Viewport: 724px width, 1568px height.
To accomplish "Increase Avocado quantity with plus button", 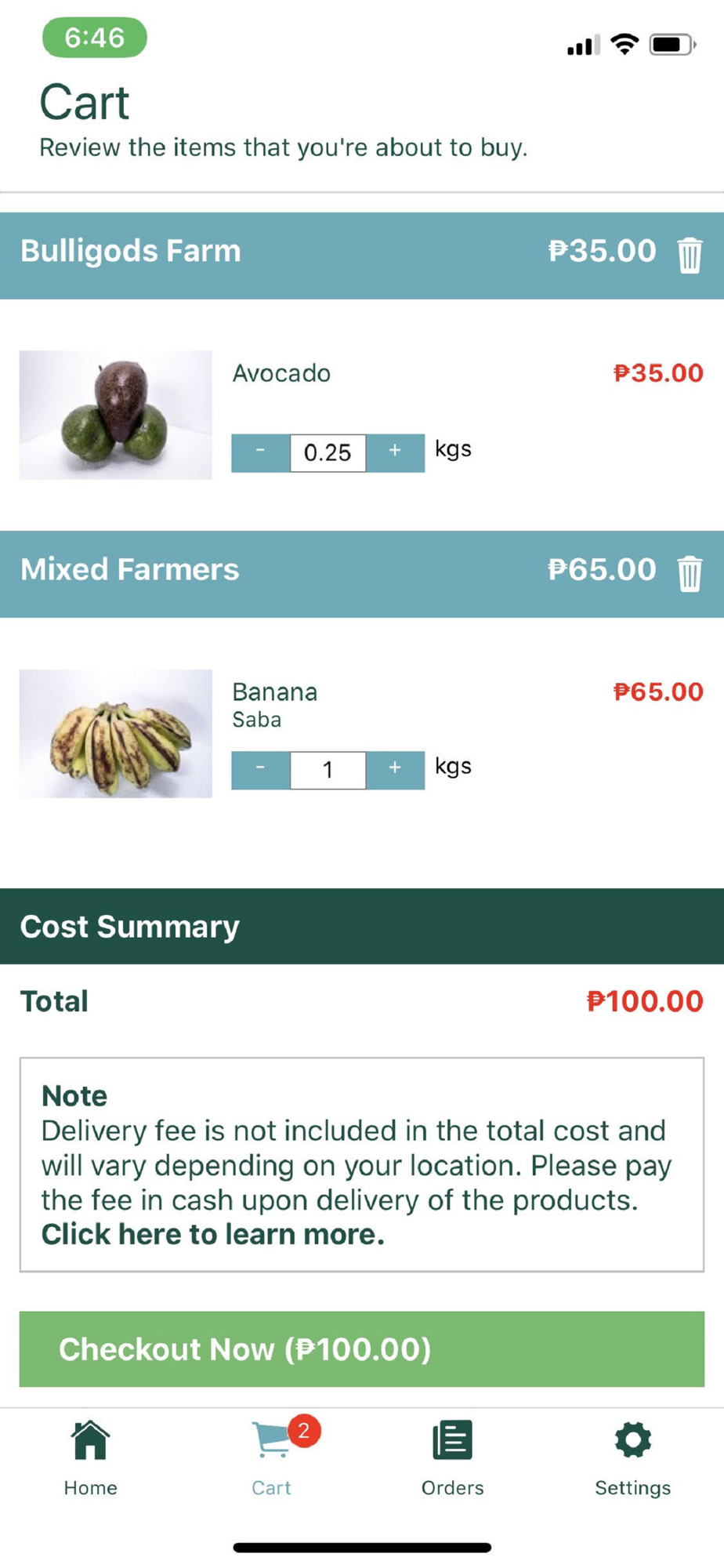I will click(x=395, y=452).
